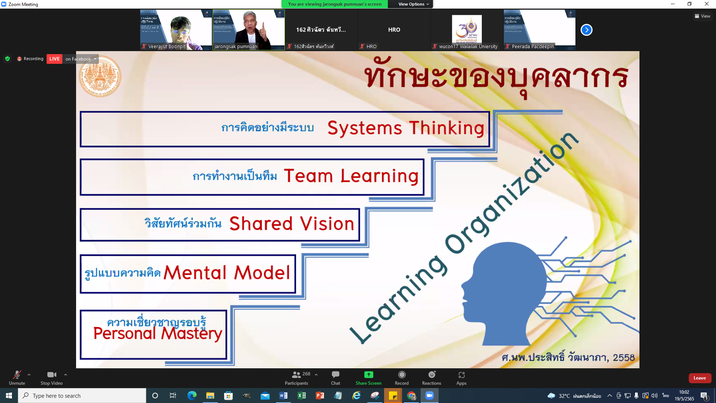Open Microsoft Store from the taskbar

point(228,395)
